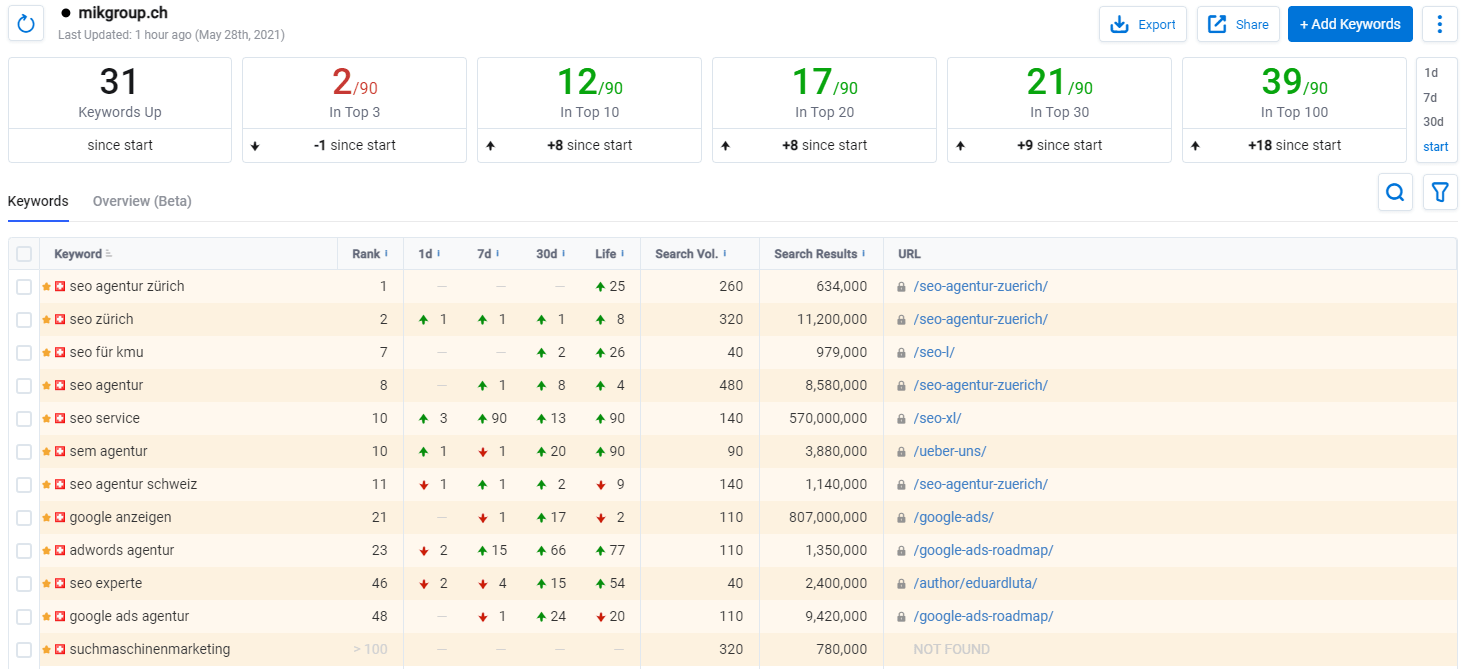The image size is (1462, 669).
Task: Select the 1d time range
Action: pos(1431,73)
